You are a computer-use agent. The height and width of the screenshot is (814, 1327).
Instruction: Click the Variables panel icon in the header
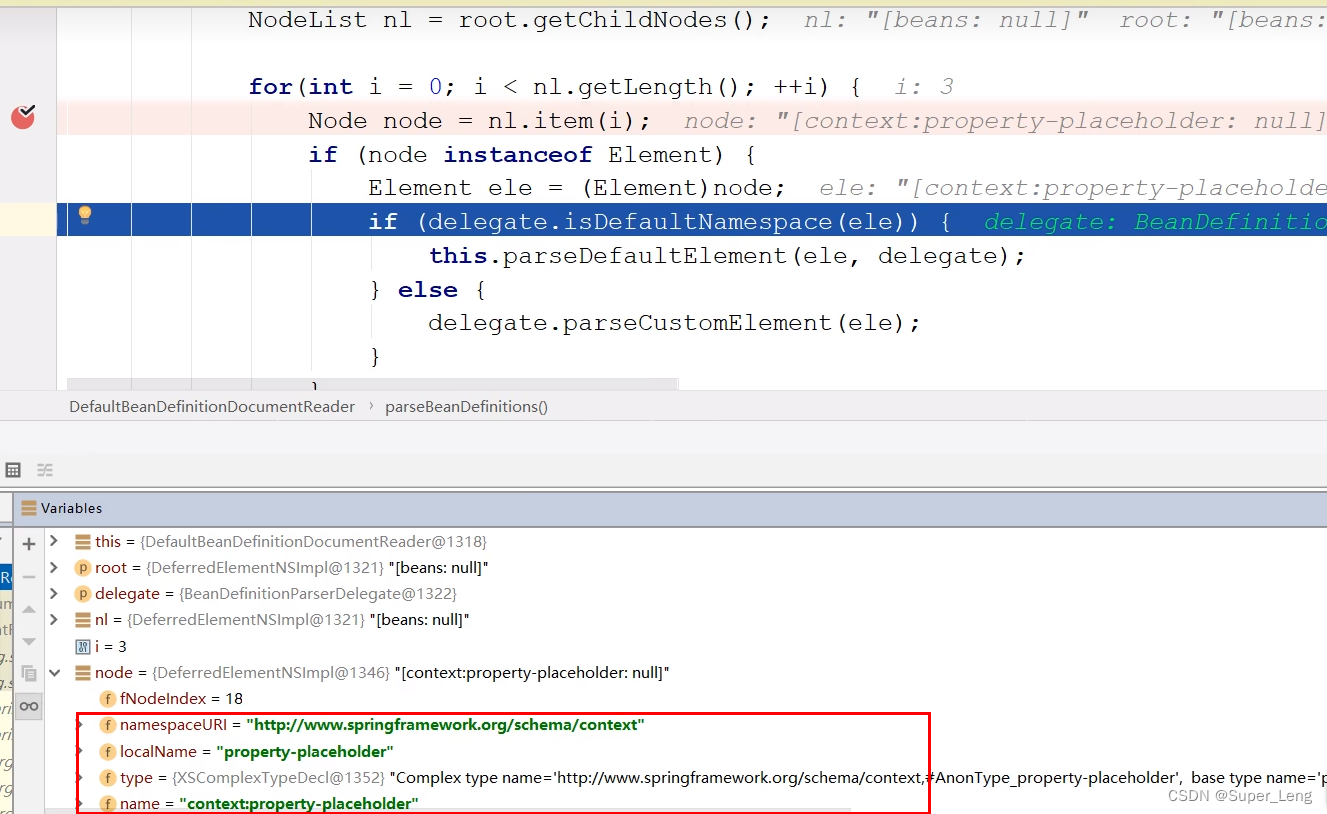point(28,508)
